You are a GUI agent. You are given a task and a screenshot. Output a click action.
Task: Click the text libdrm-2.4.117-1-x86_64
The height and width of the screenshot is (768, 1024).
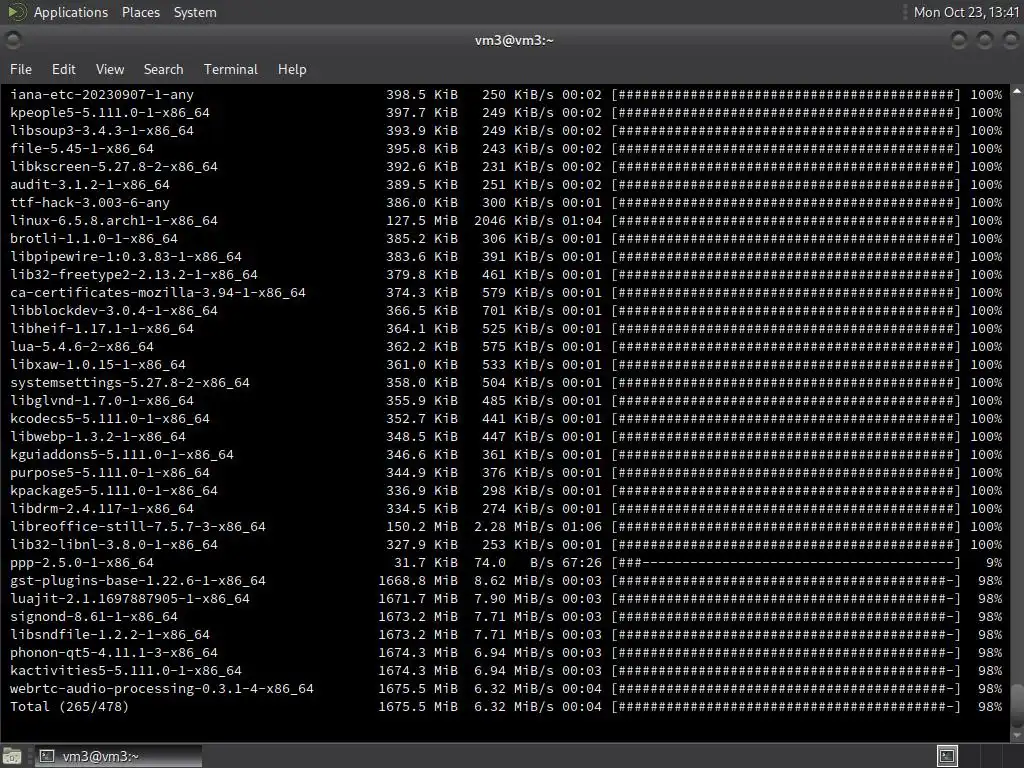(x=102, y=509)
